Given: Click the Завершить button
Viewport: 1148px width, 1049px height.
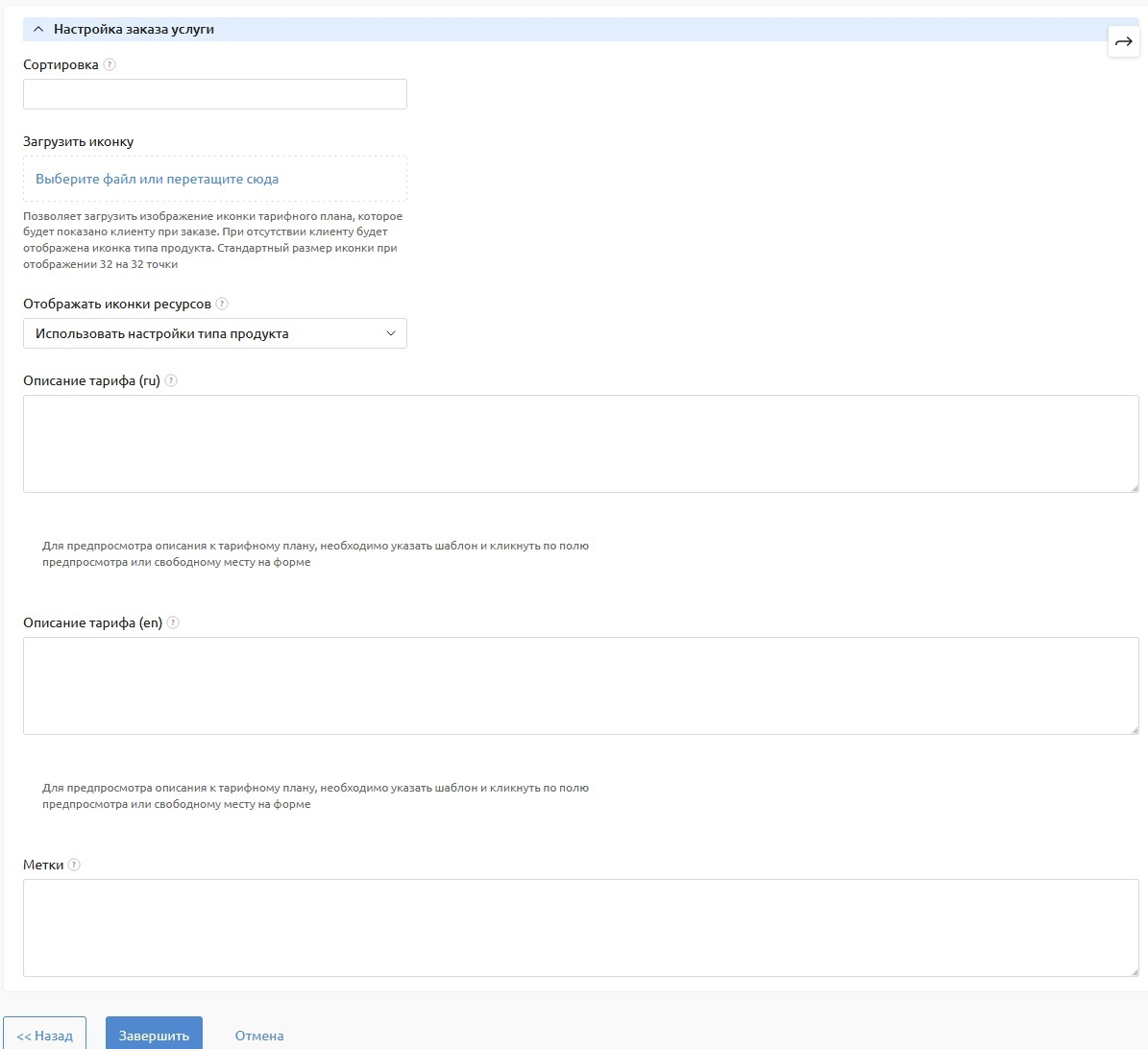Looking at the screenshot, I should pos(154,1036).
